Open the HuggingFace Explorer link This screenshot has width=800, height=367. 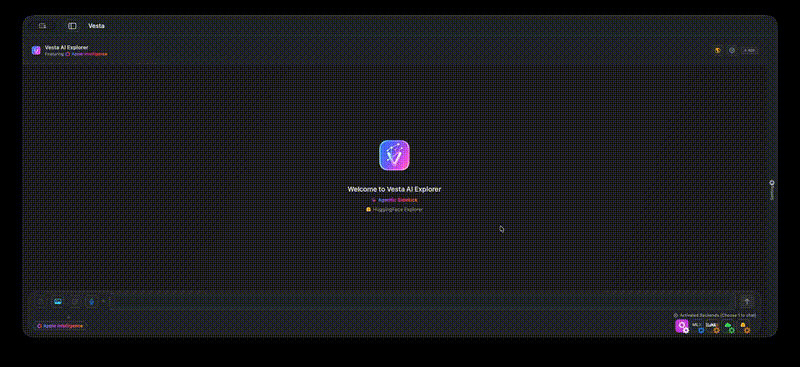click(x=394, y=209)
